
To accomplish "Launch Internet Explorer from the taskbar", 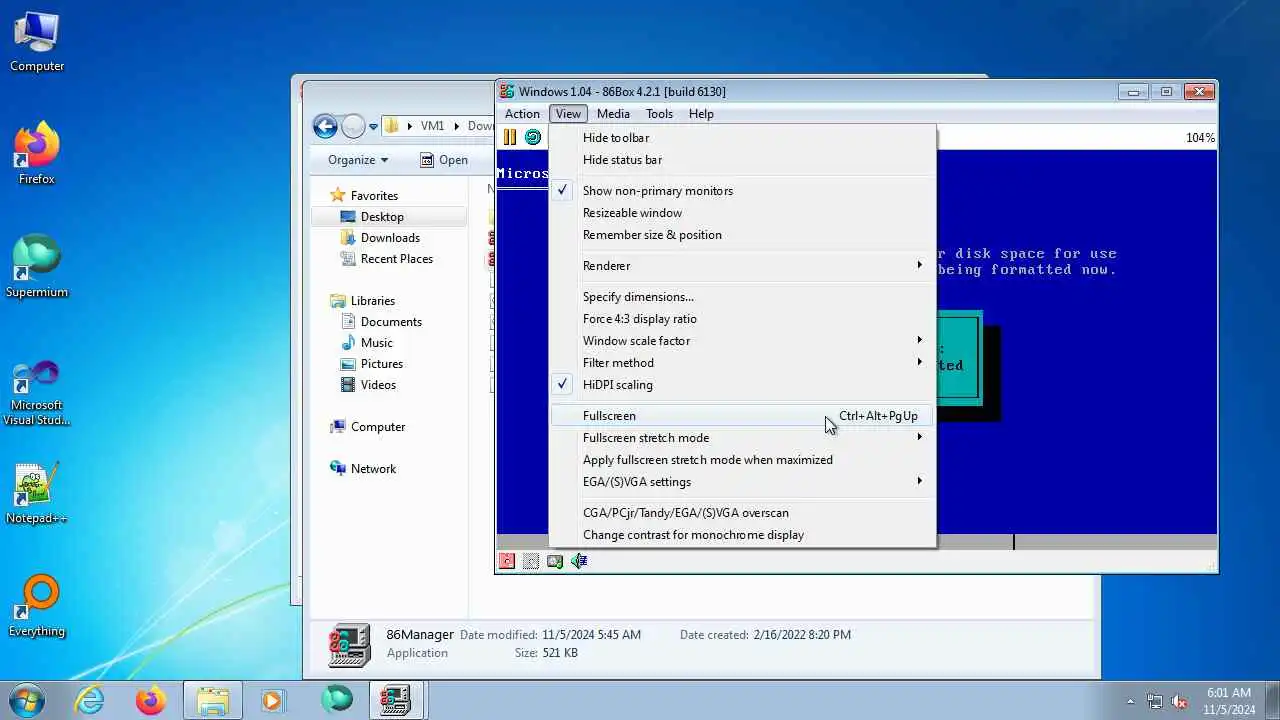I will point(90,700).
